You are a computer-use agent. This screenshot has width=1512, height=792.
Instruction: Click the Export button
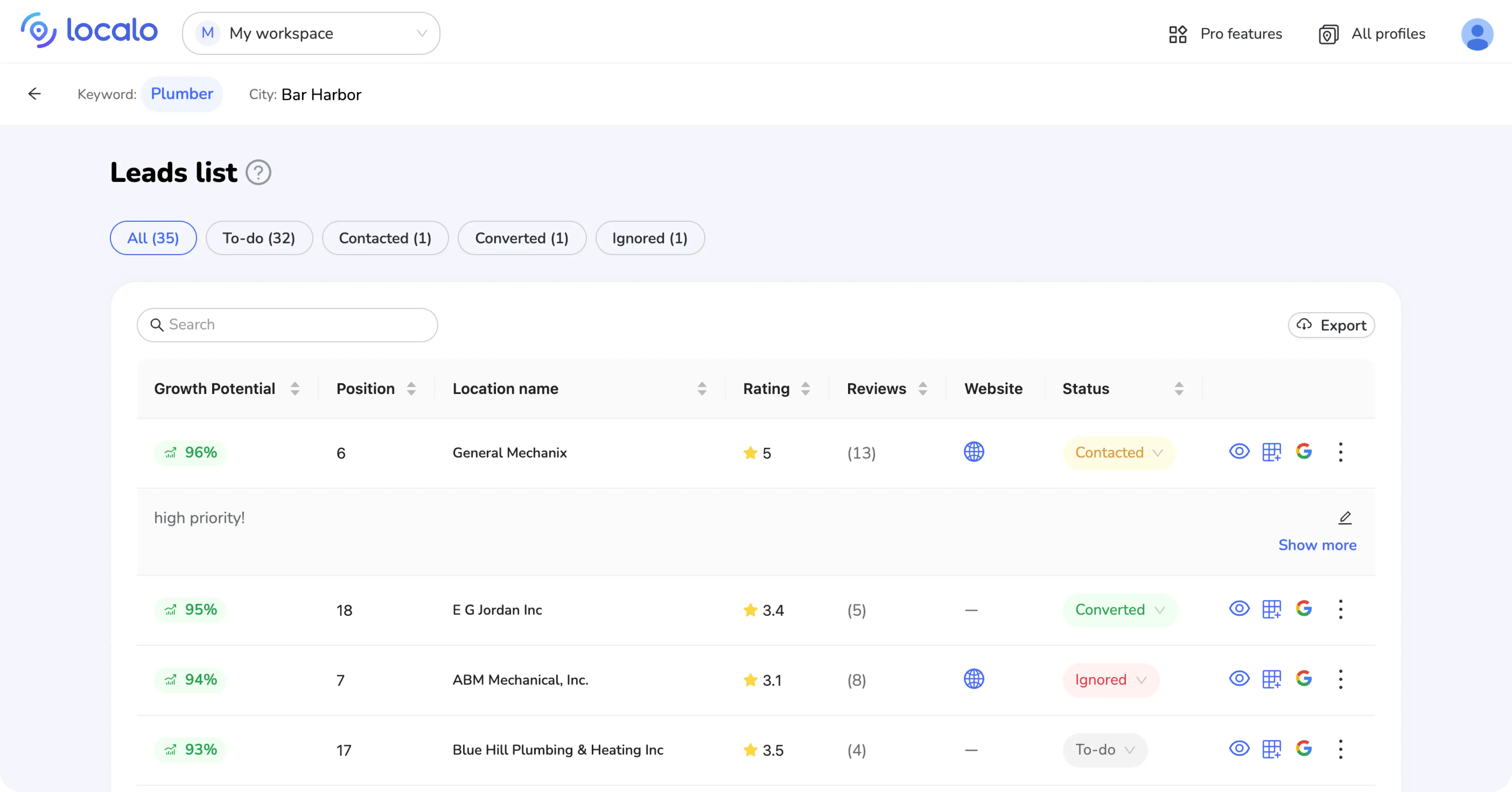[x=1331, y=325]
